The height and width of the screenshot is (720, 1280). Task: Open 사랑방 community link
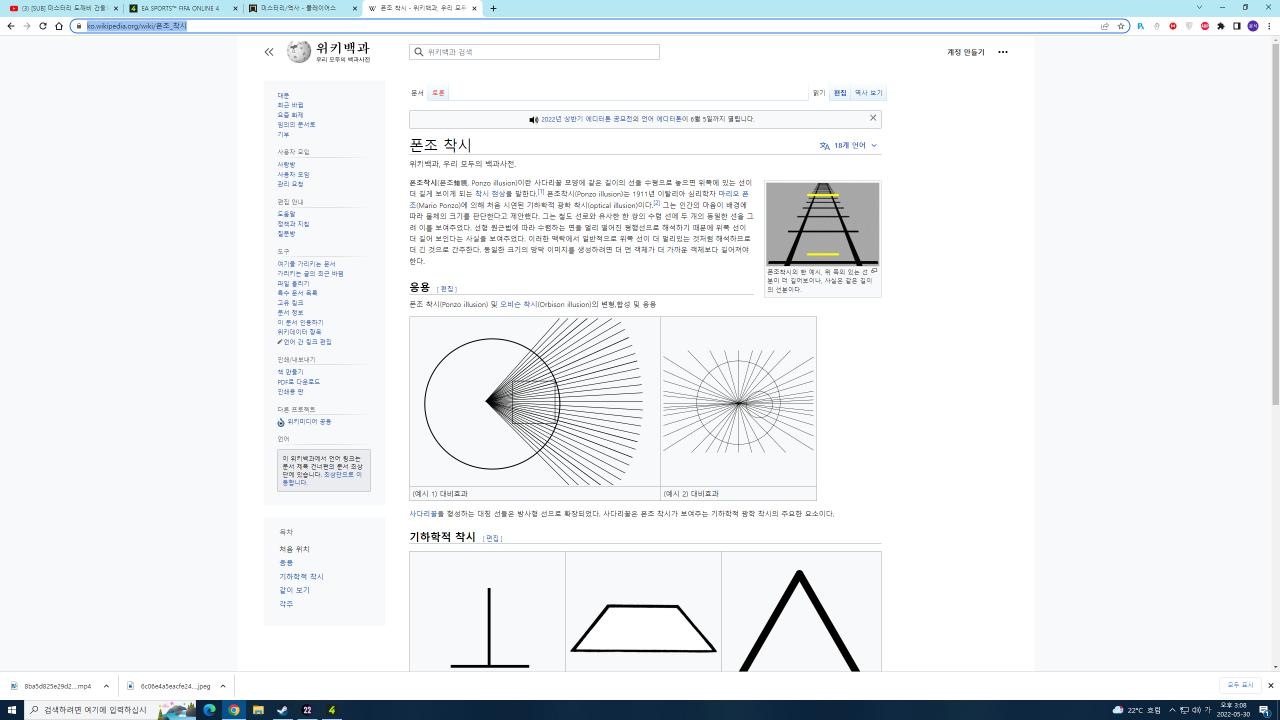pyautogui.click(x=286, y=164)
